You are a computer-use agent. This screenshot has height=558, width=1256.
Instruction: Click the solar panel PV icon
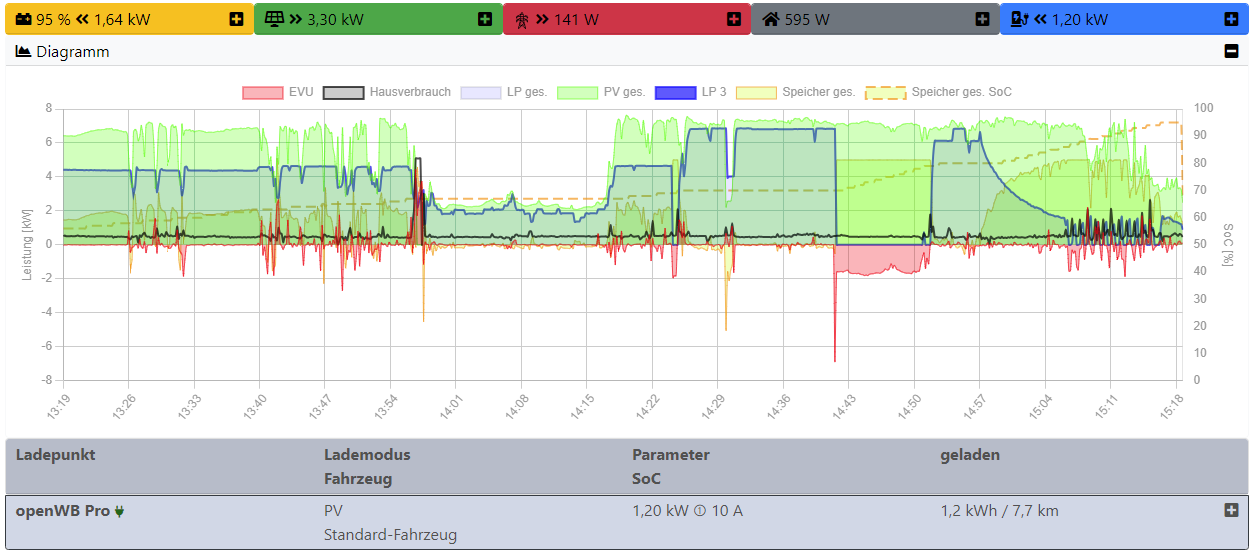273,19
